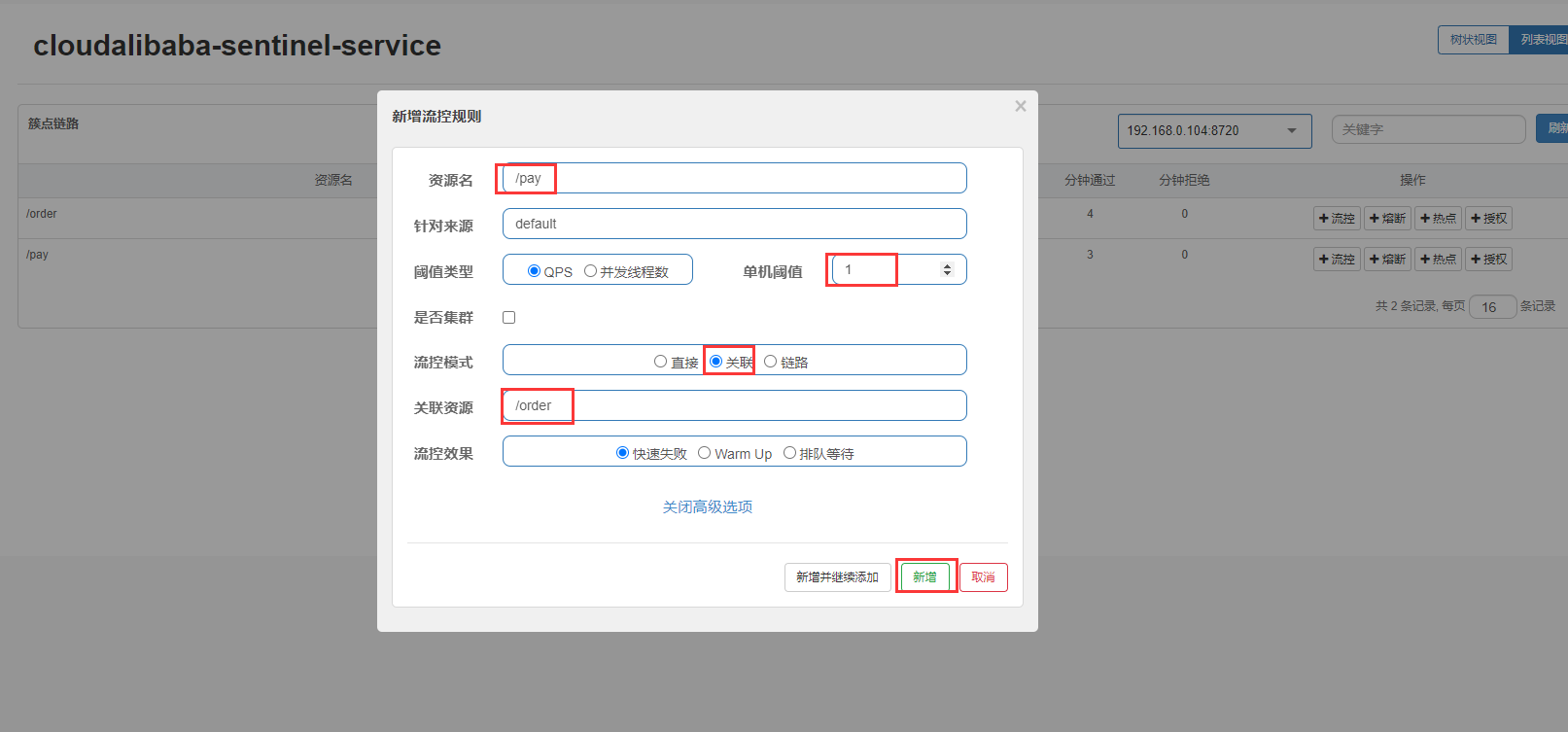Click the blue refresh button beside 关键字

1552,128
